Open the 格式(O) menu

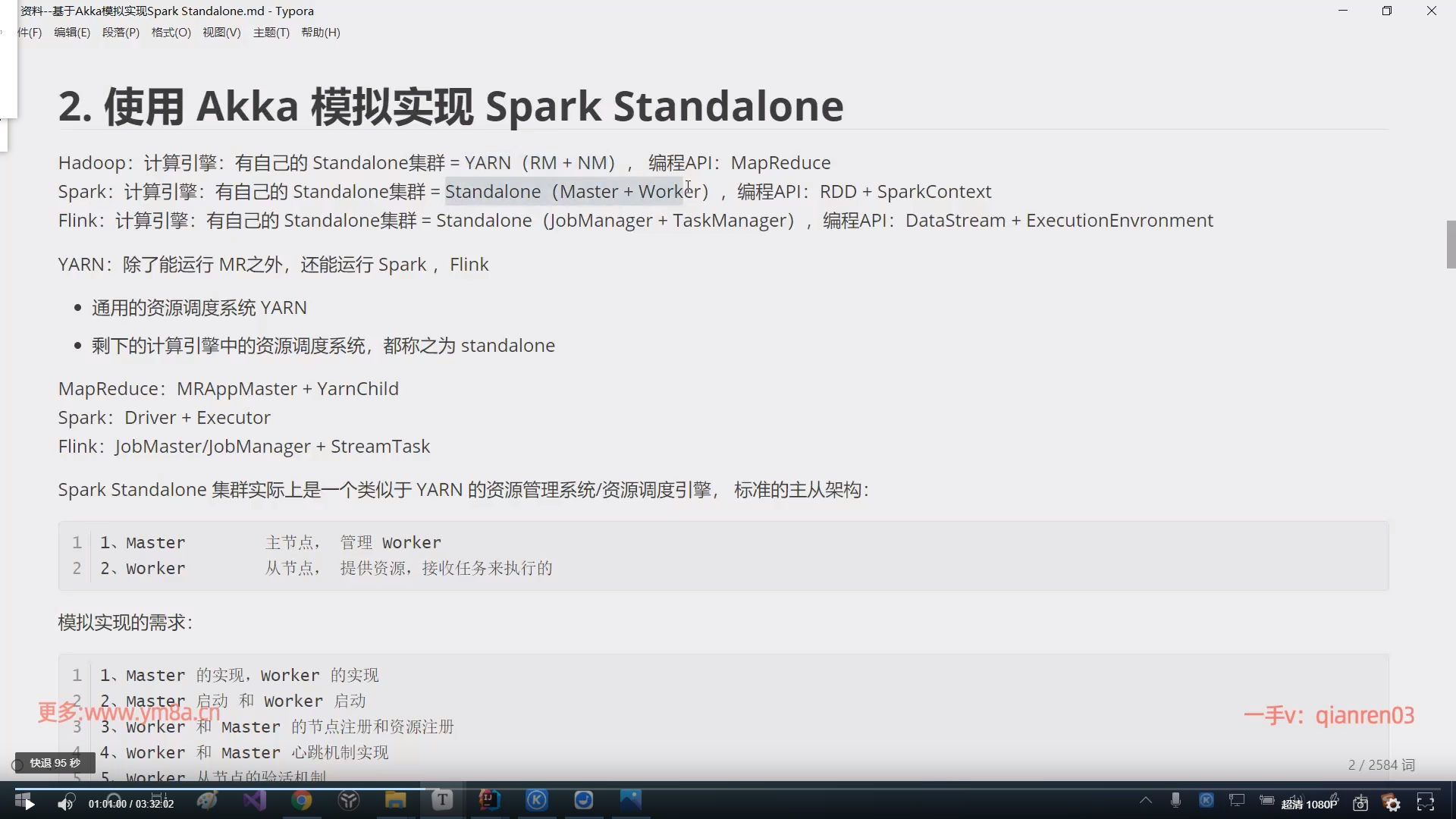pyautogui.click(x=171, y=33)
